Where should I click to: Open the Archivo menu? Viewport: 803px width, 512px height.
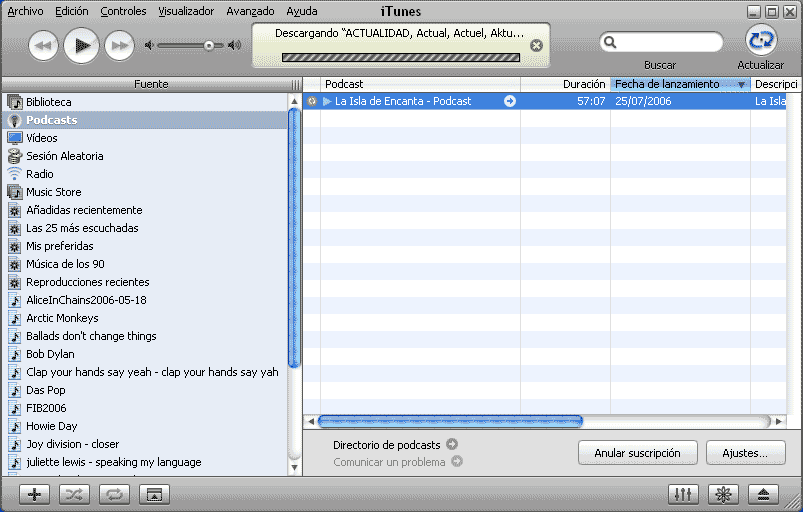[25, 11]
